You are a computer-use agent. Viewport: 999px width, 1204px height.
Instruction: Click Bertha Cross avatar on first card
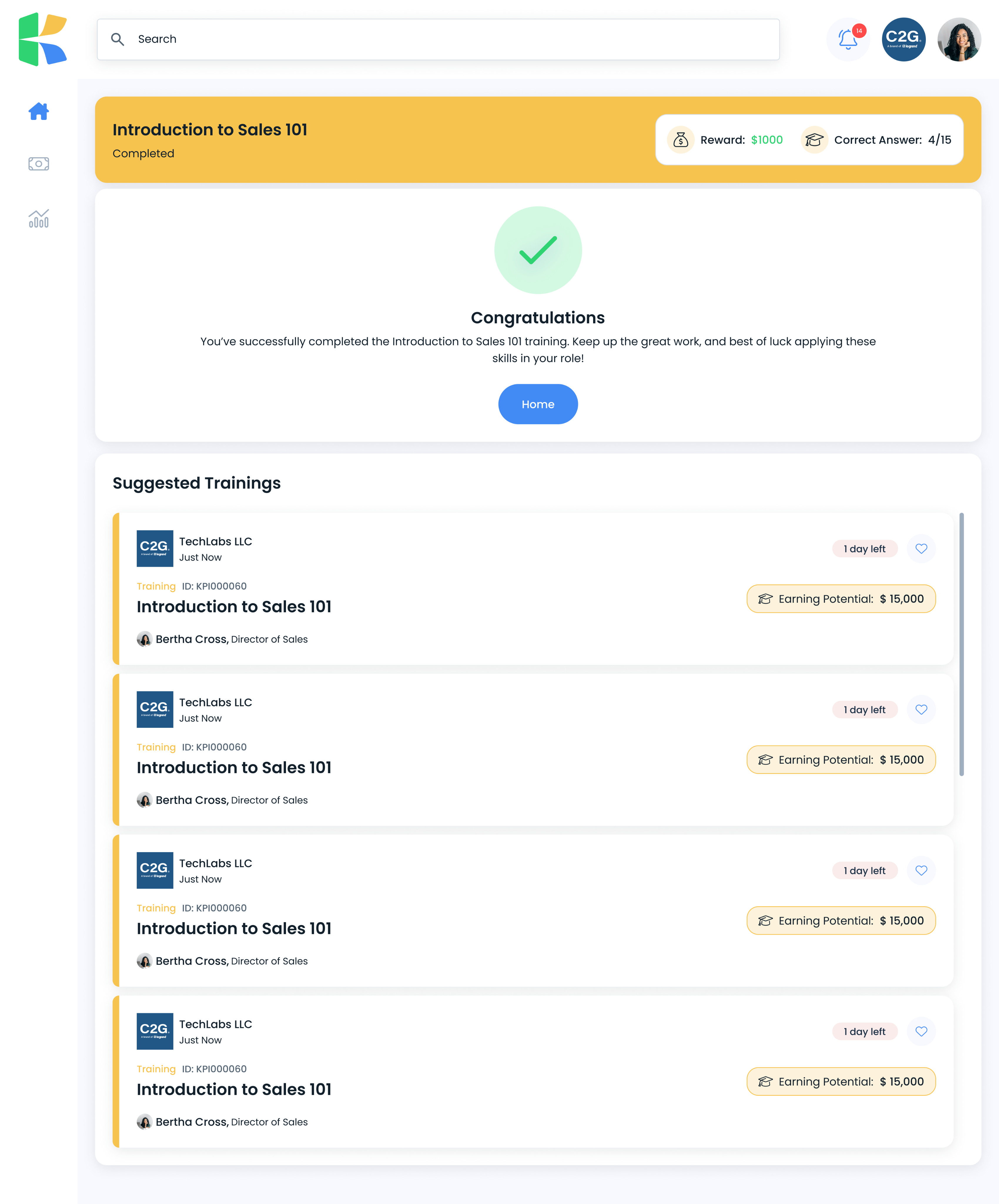click(x=144, y=639)
